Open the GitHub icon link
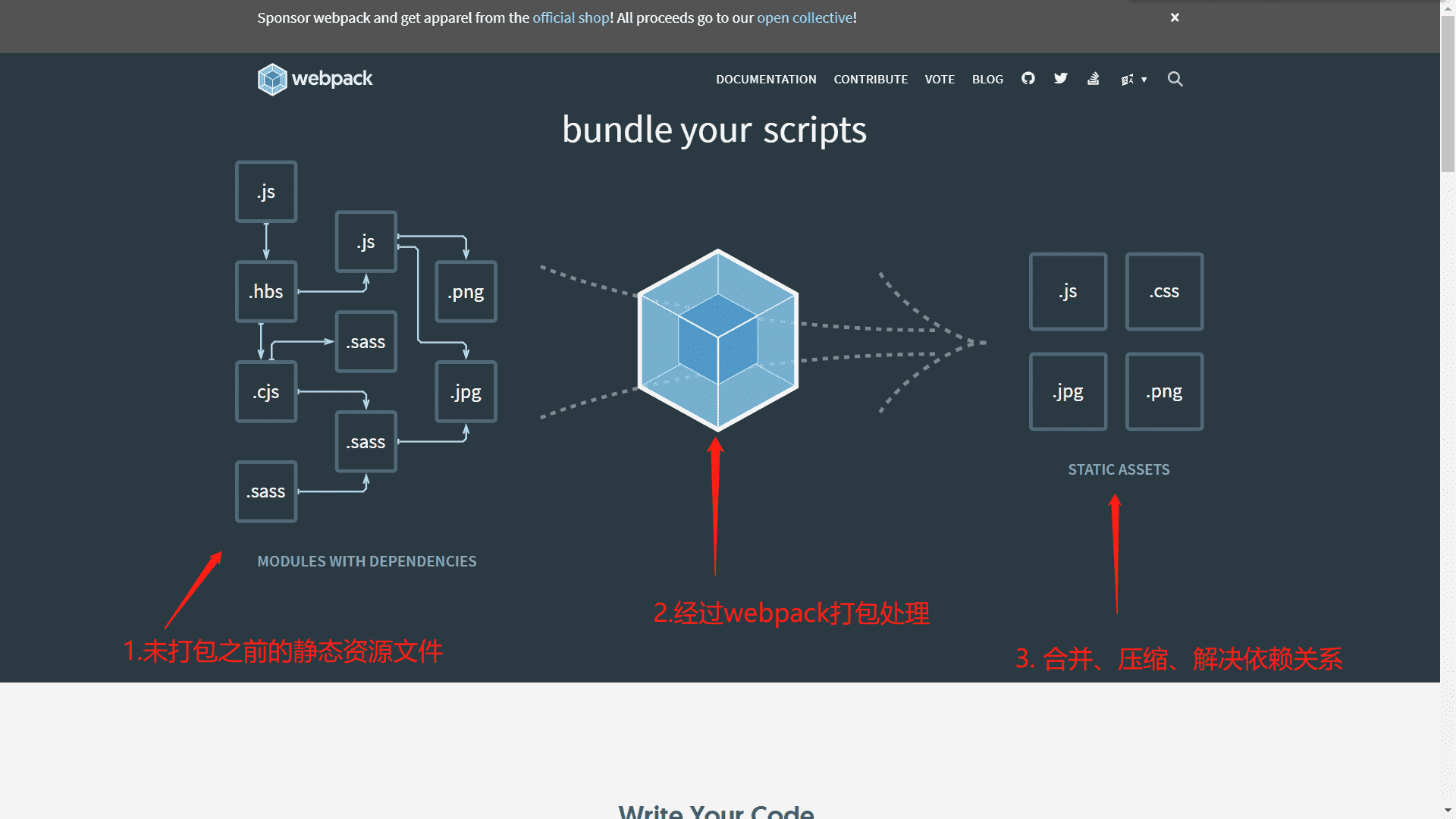Viewport: 1456px width, 819px height. 1028,78
